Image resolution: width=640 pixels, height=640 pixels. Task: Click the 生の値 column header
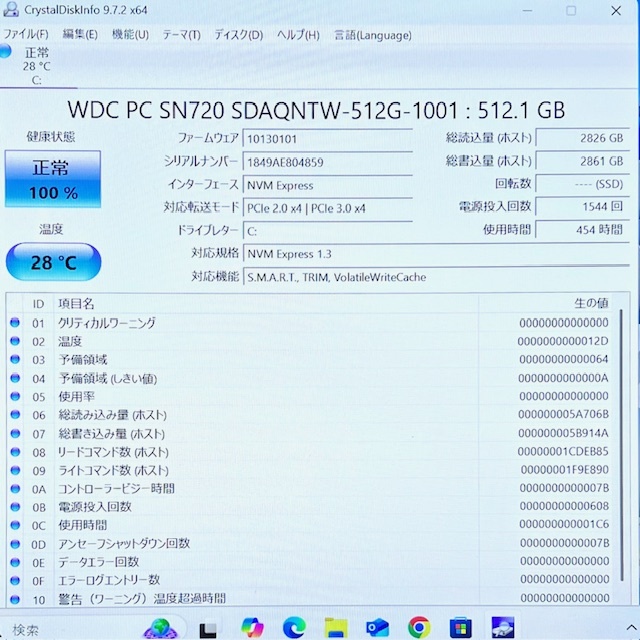591,303
